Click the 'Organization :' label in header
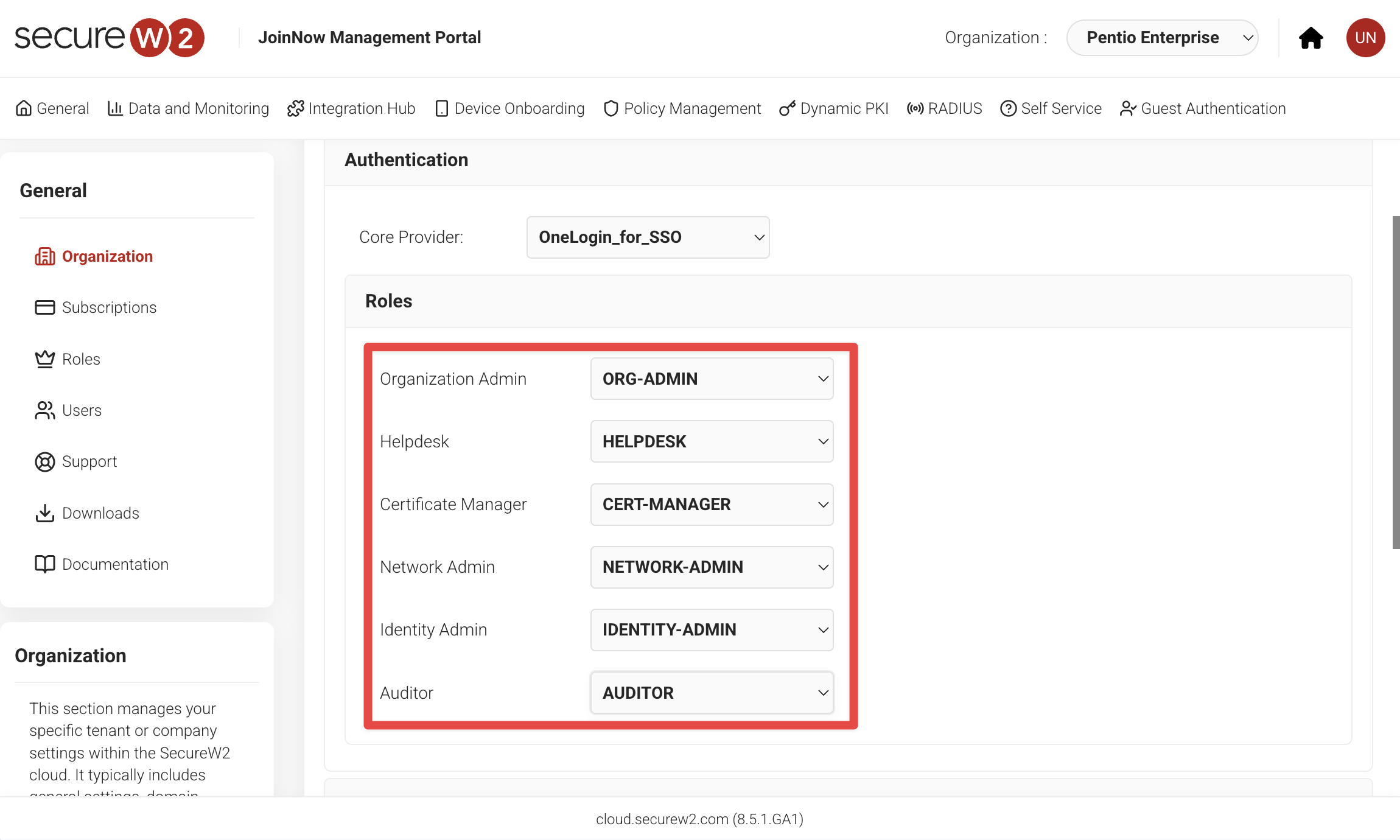1400x840 pixels. (996, 38)
